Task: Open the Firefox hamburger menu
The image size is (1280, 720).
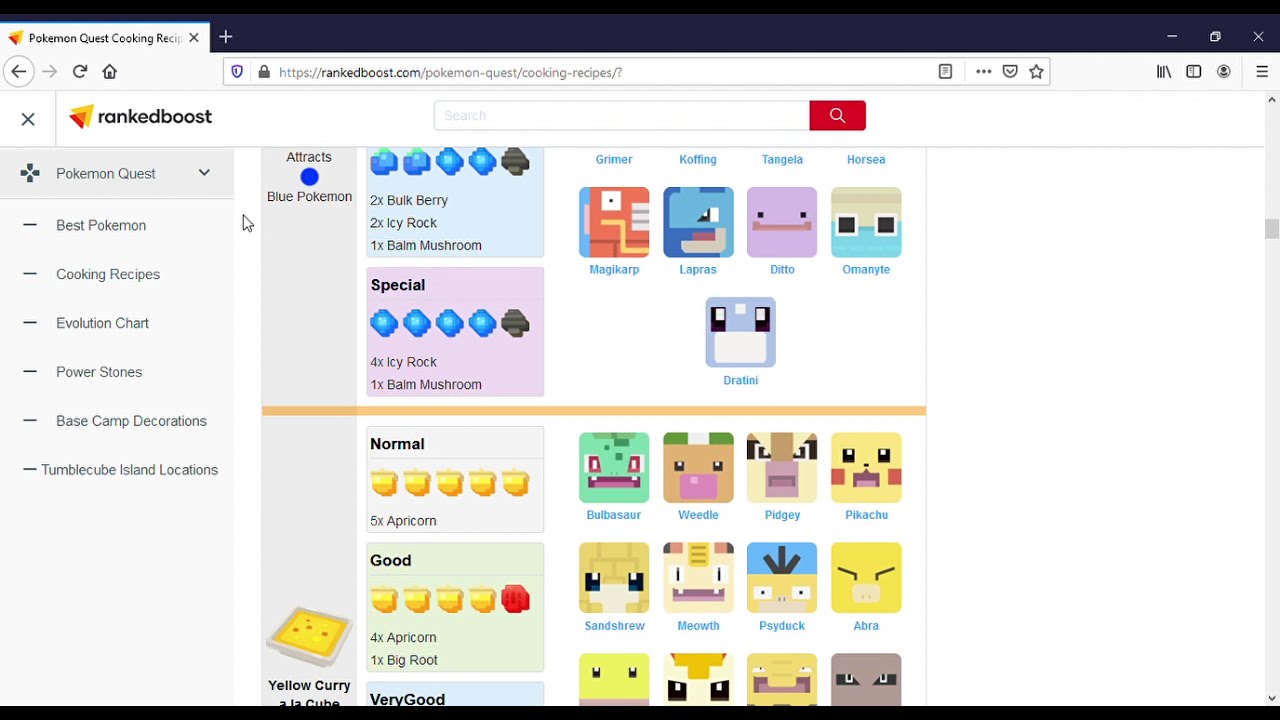Action: 1262,72
